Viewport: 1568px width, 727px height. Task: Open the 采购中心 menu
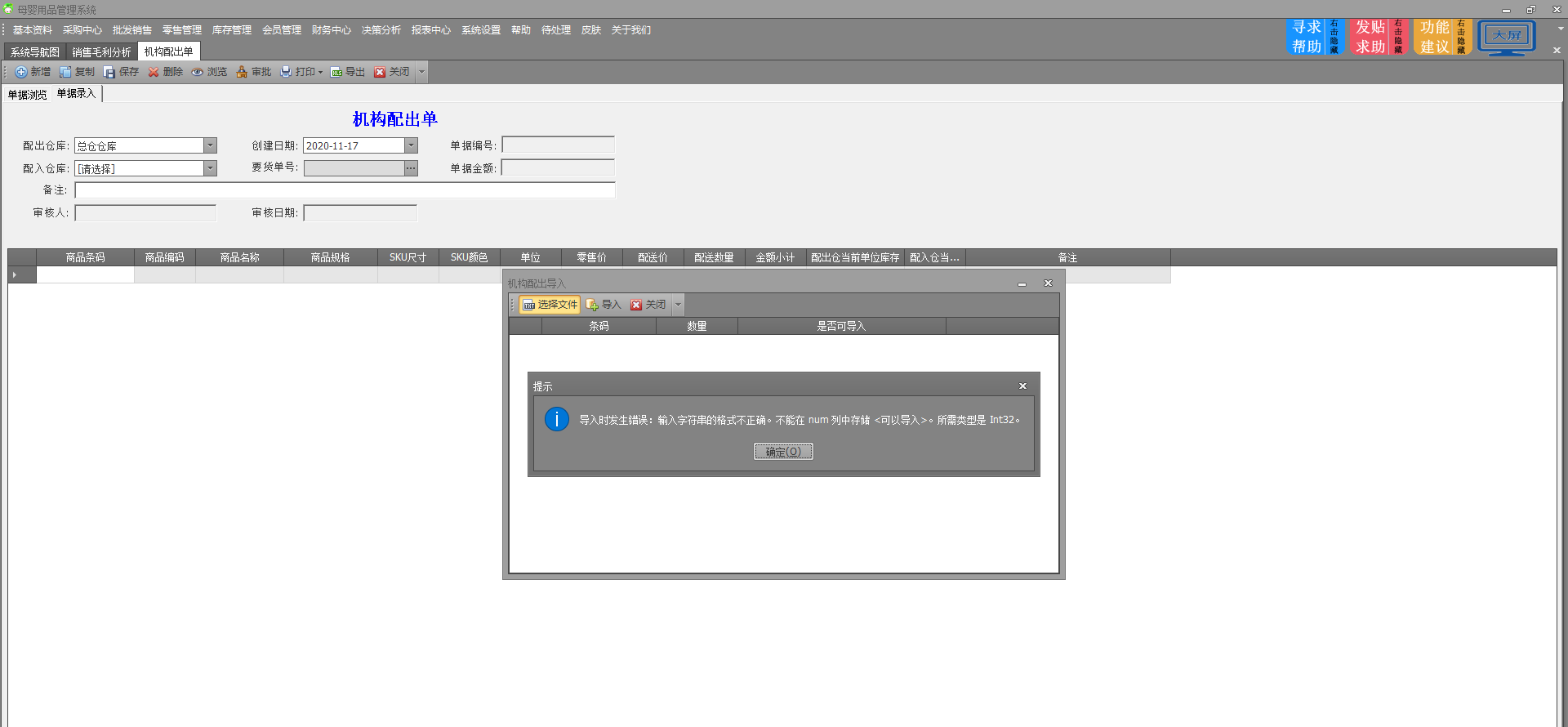[x=82, y=30]
